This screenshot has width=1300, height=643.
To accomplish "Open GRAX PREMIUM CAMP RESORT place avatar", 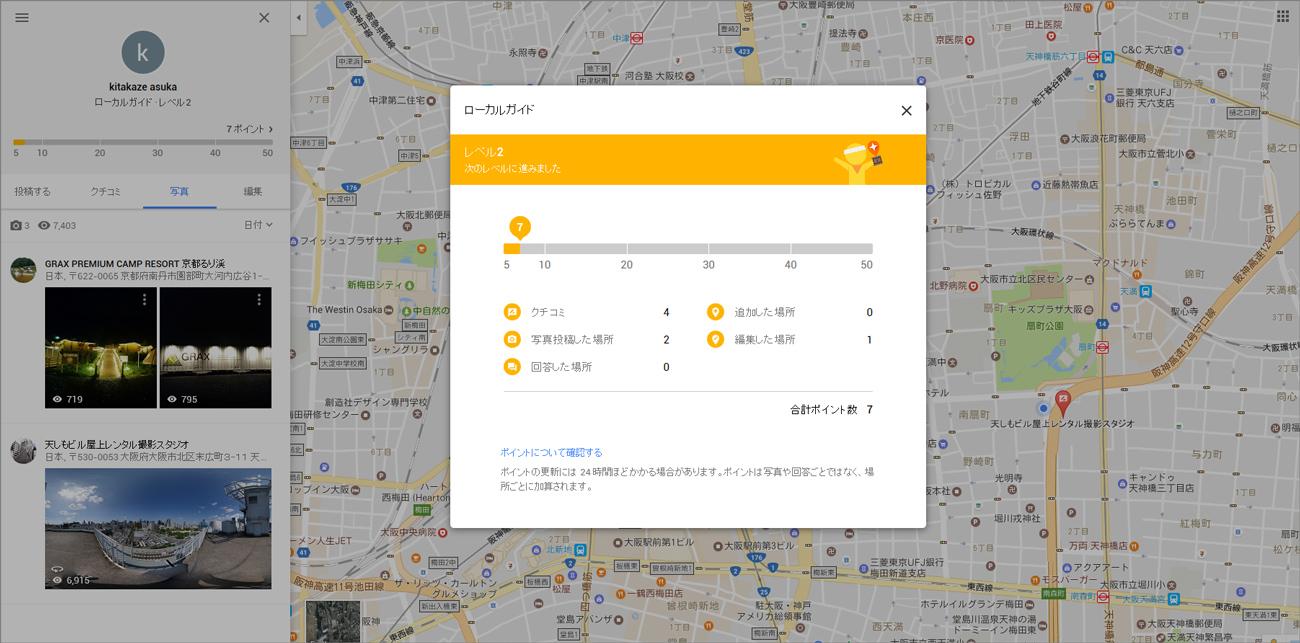I will tap(23, 269).
